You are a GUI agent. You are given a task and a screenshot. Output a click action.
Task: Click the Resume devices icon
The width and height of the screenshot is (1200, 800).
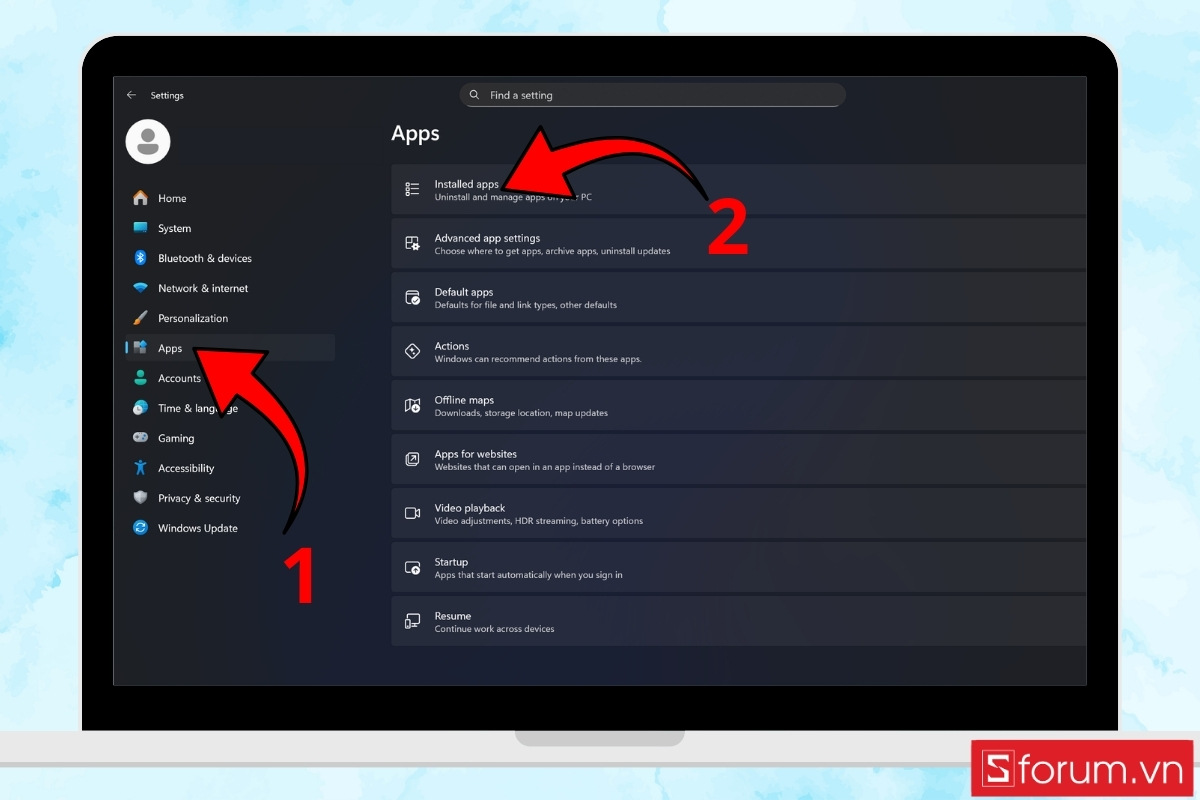412,621
